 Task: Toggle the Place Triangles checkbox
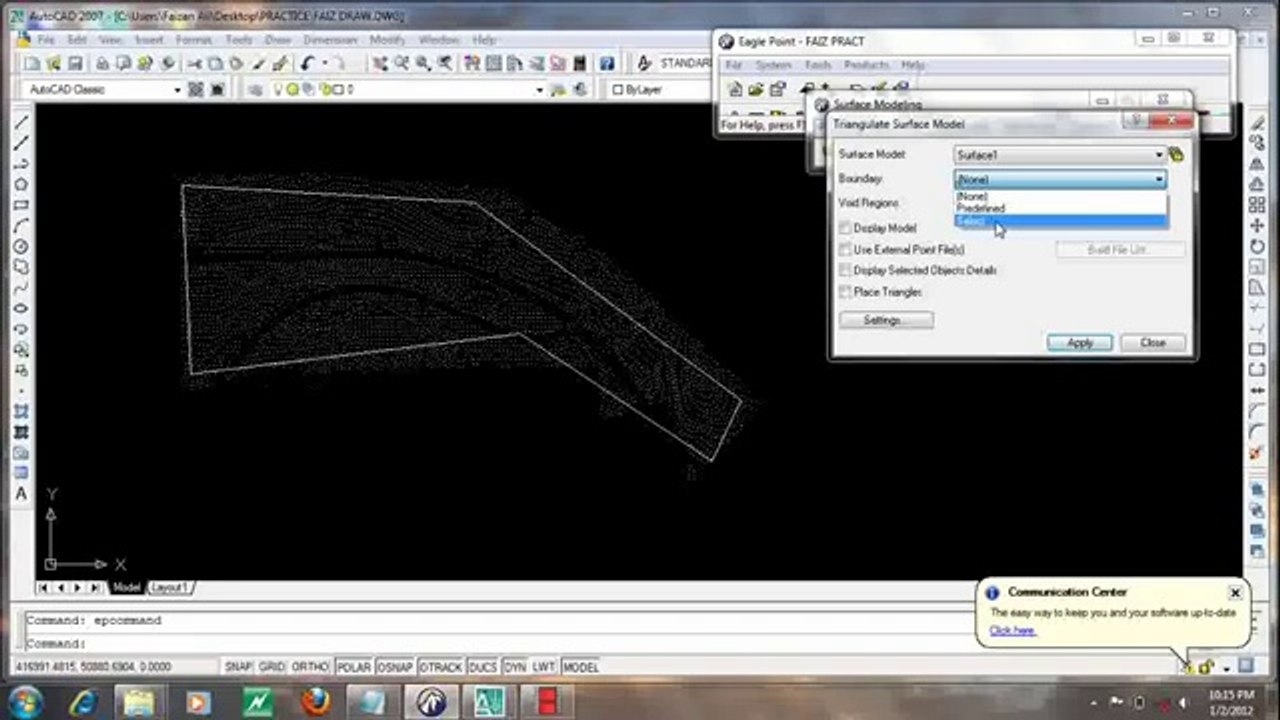click(846, 292)
